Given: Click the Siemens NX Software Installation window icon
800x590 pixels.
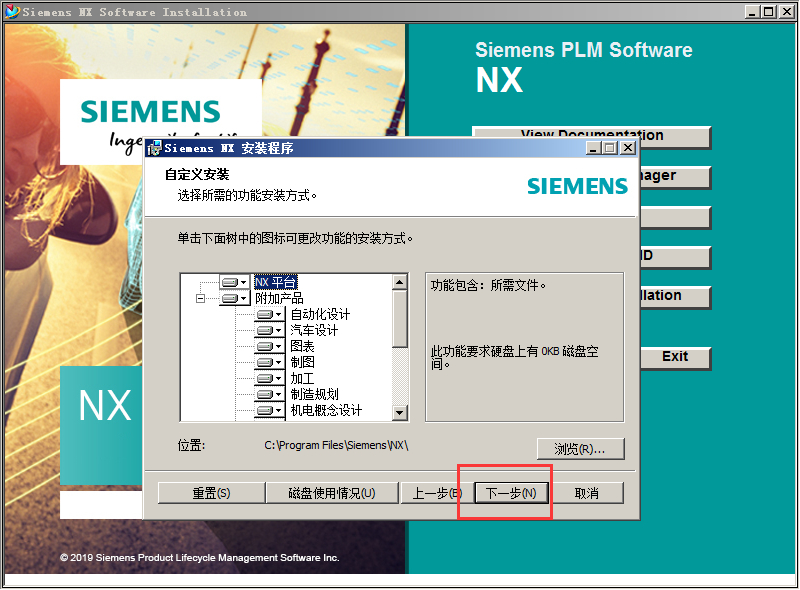Looking at the screenshot, I should [x=12, y=11].
